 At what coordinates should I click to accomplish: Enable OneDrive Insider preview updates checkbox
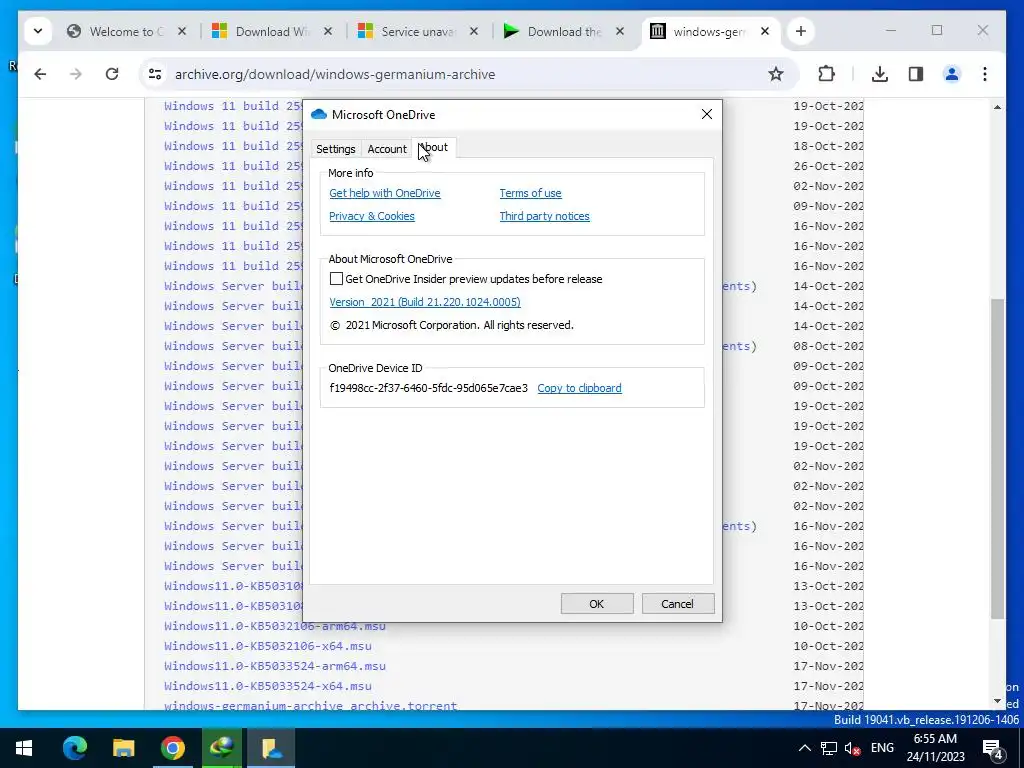click(x=336, y=279)
